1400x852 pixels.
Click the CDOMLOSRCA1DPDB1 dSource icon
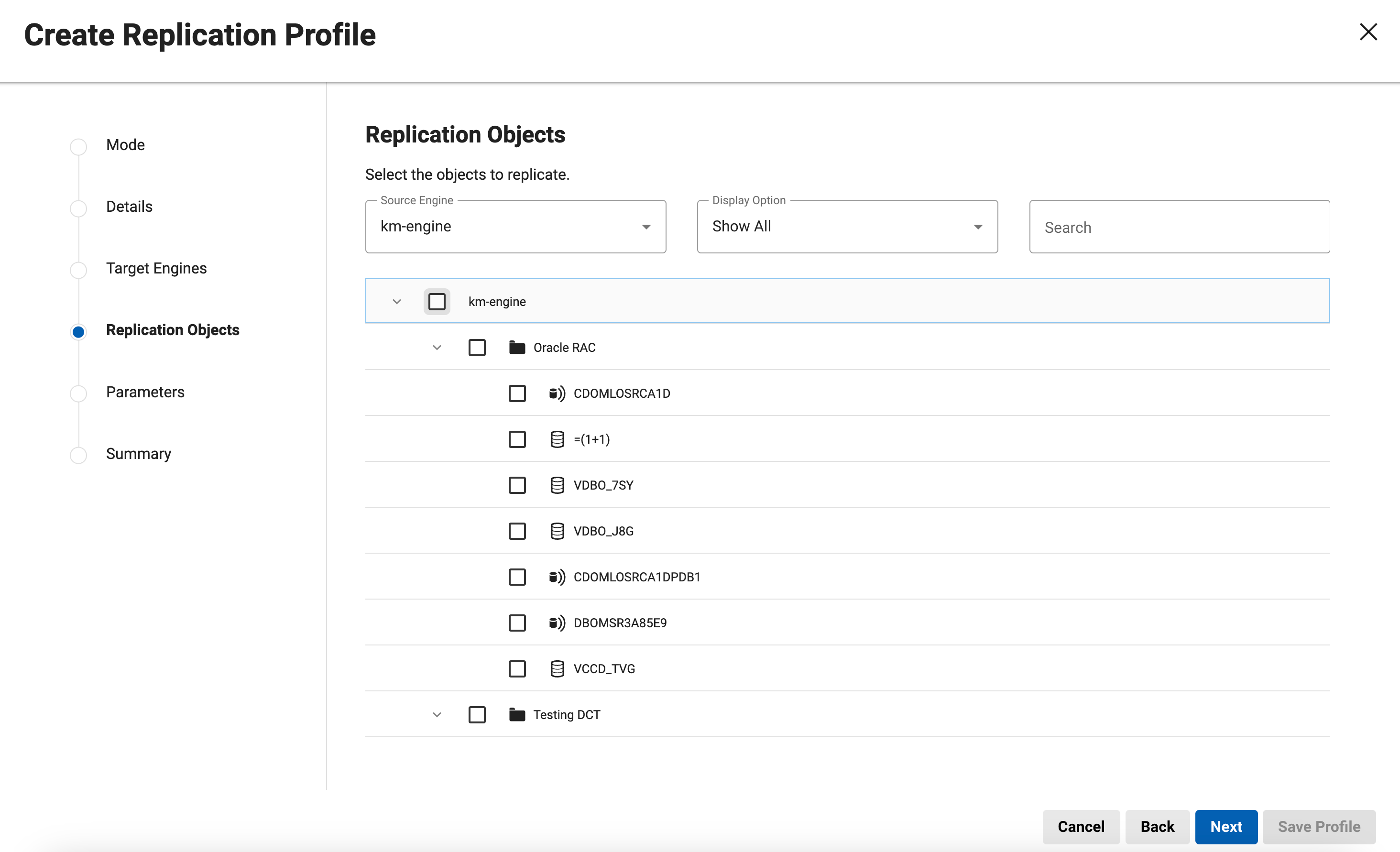(557, 577)
